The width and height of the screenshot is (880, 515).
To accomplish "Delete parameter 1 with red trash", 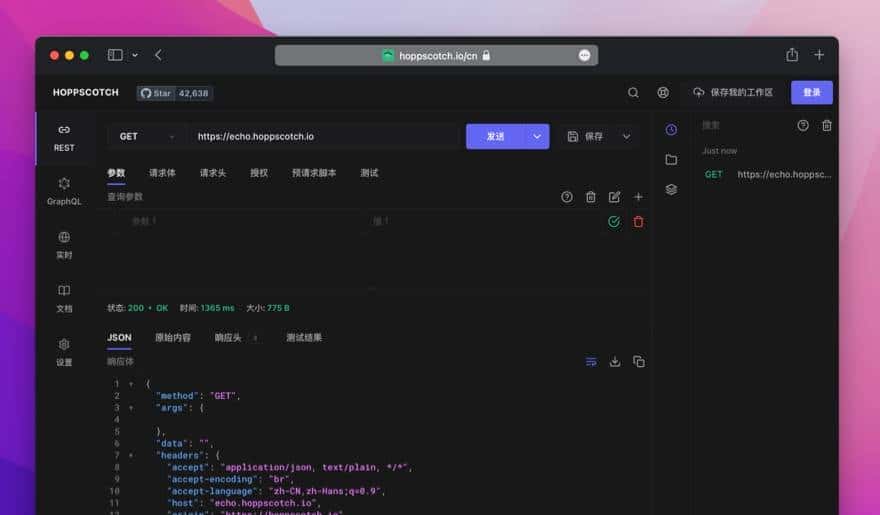I will [638, 222].
